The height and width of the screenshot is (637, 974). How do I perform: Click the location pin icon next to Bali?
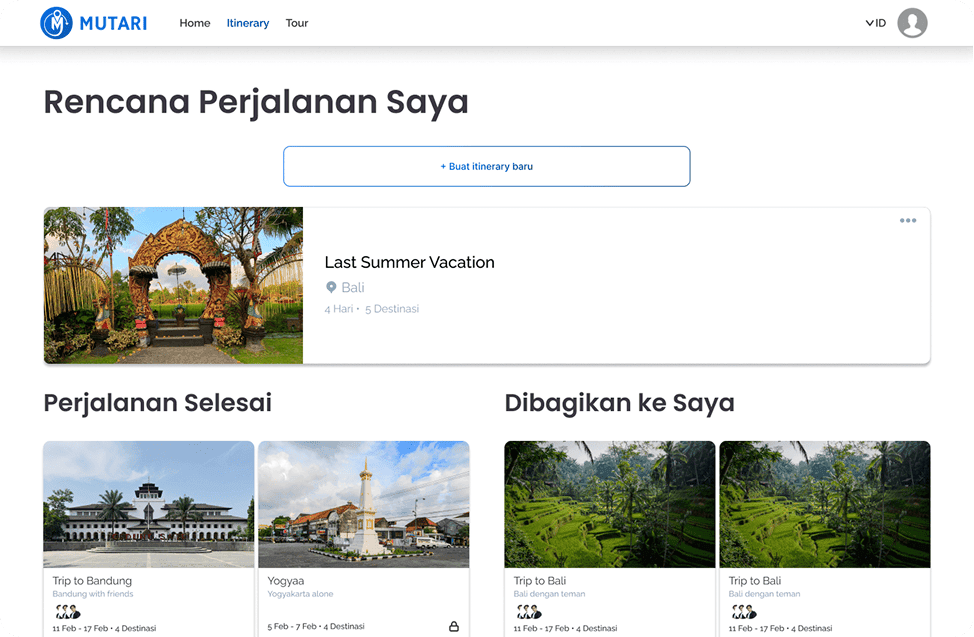click(331, 287)
